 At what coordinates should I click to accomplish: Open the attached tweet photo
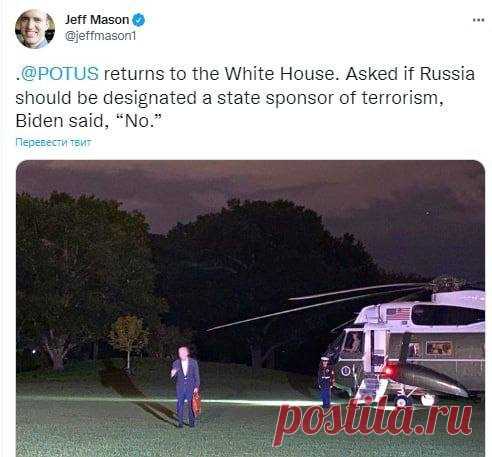[x=250, y=308]
